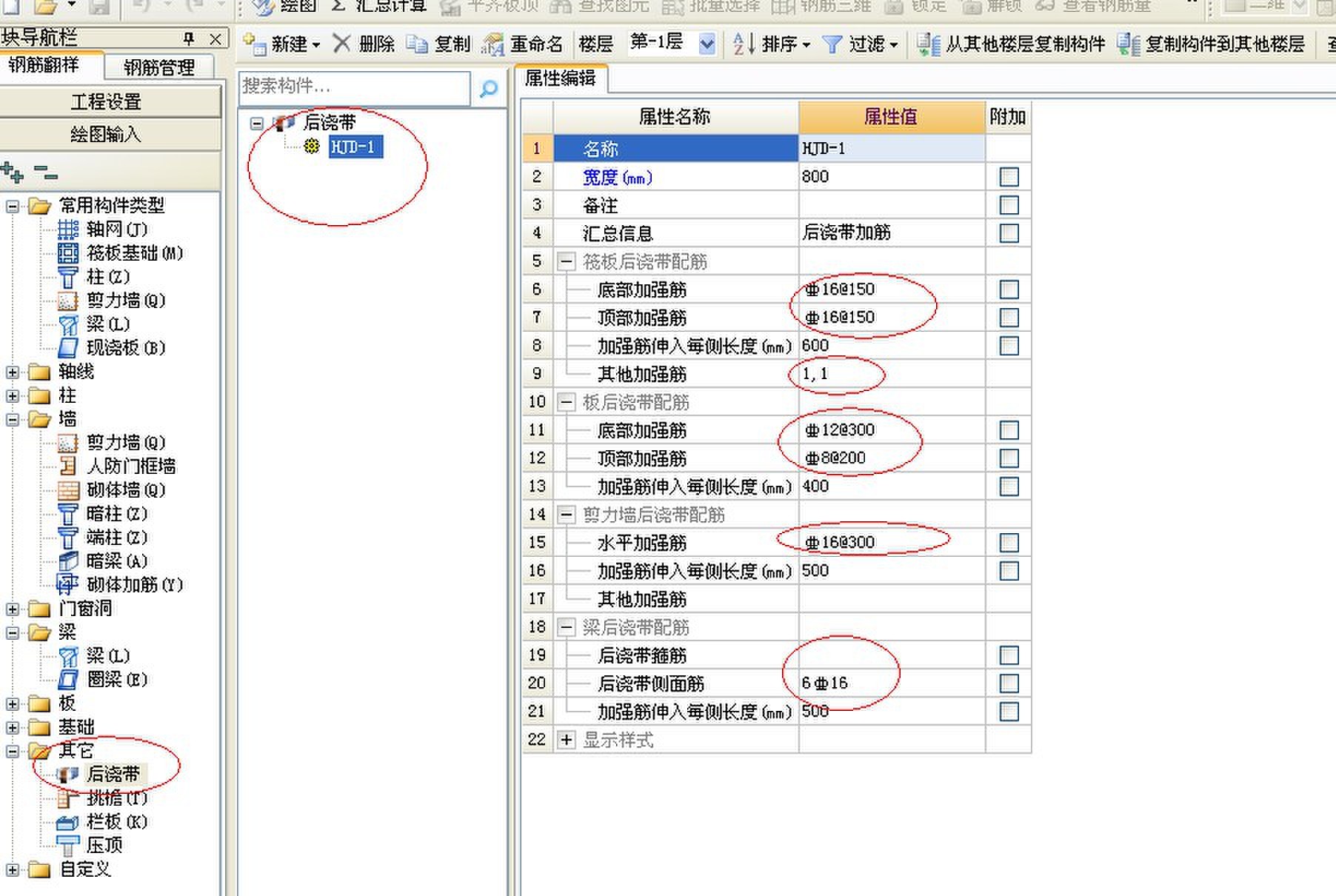Image resolution: width=1336 pixels, height=896 pixels.
Task: Tick 附加 checkbox for row 8 伸入长度 600
Action: click(x=1009, y=346)
